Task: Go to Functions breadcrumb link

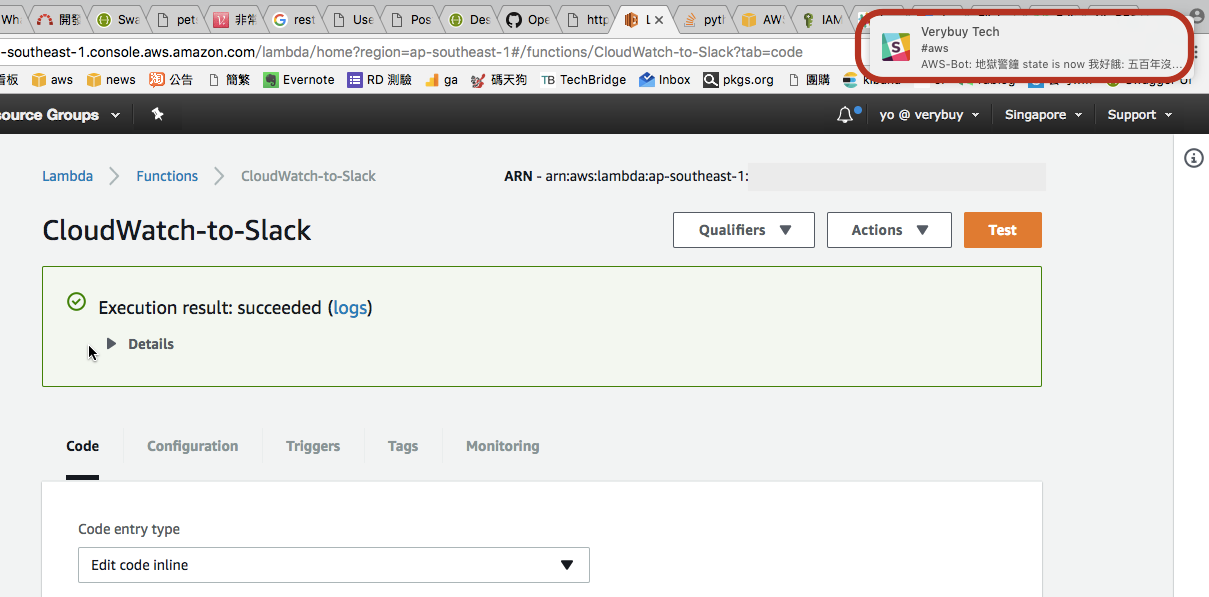Action: (x=167, y=176)
